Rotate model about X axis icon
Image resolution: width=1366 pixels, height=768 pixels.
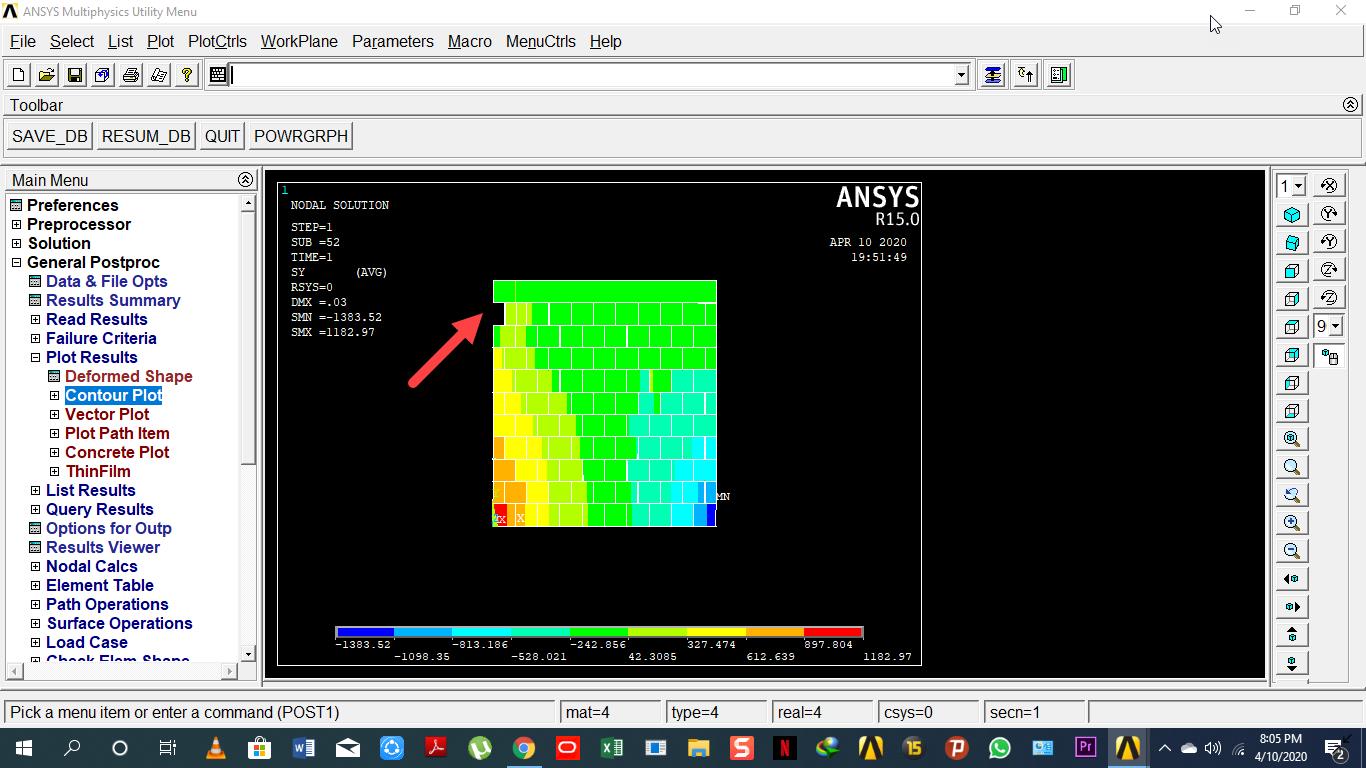click(1329, 185)
